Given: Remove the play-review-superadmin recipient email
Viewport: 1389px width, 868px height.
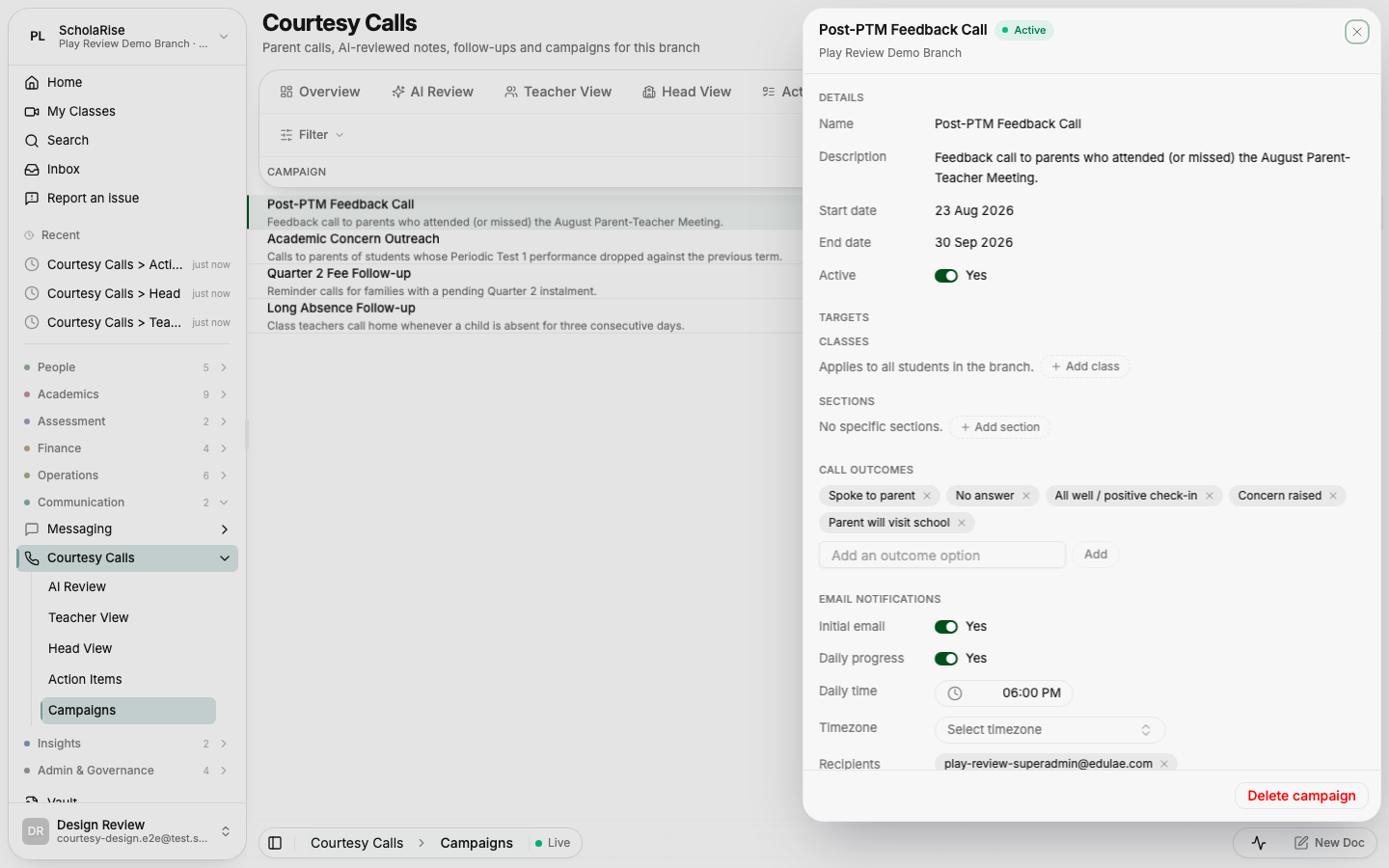Looking at the screenshot, I should [1164, 764].
